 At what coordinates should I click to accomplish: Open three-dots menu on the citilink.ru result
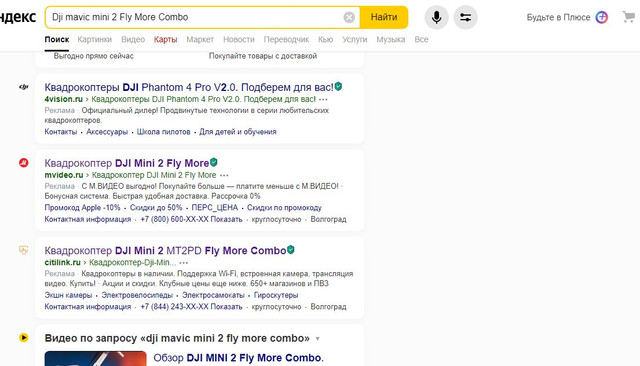click(x=184, y=263)
